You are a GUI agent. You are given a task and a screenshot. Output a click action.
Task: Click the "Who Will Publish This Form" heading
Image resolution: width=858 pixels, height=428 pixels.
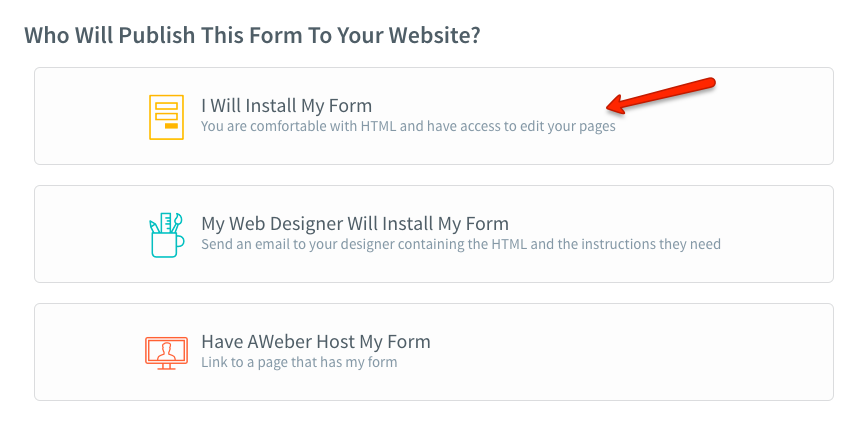click(252, 36)
